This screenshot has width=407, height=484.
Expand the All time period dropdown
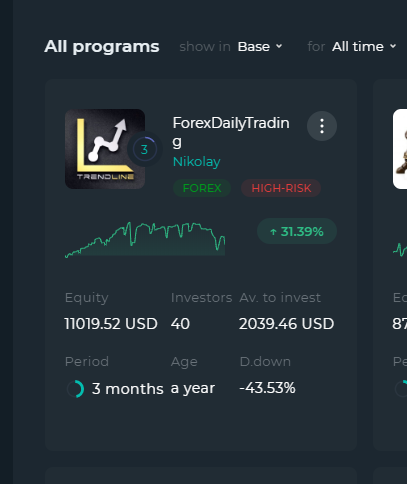pyautogui.click(x=364, y=47)
